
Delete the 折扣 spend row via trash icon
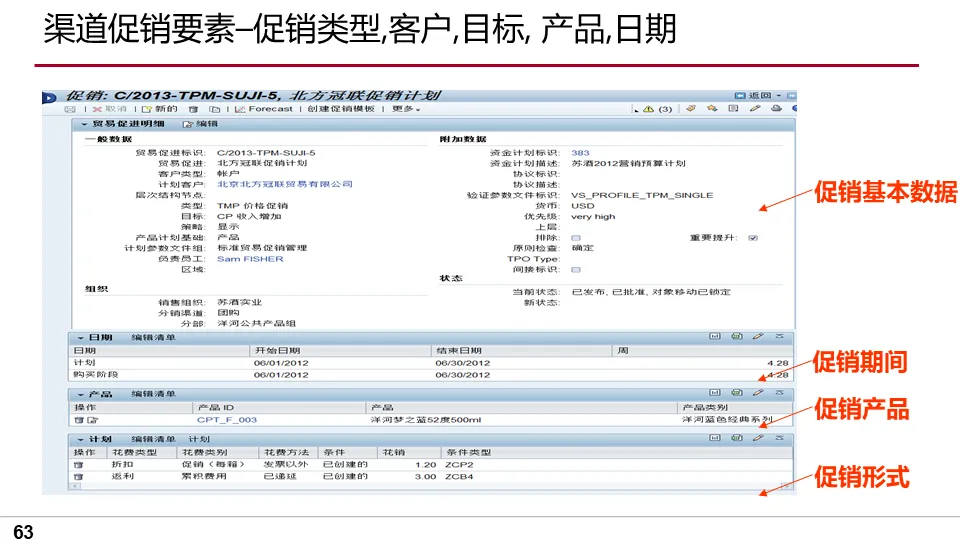[78, 465]
